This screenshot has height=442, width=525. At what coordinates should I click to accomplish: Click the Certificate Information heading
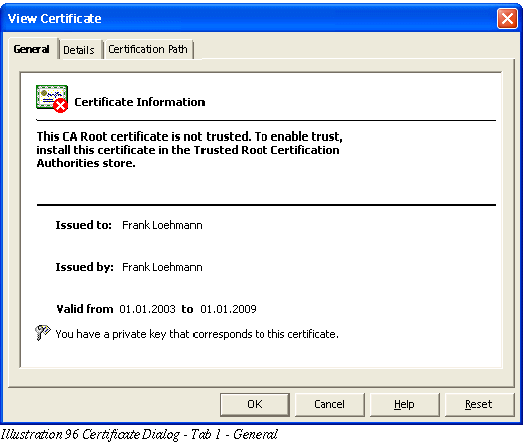point(140,102)
